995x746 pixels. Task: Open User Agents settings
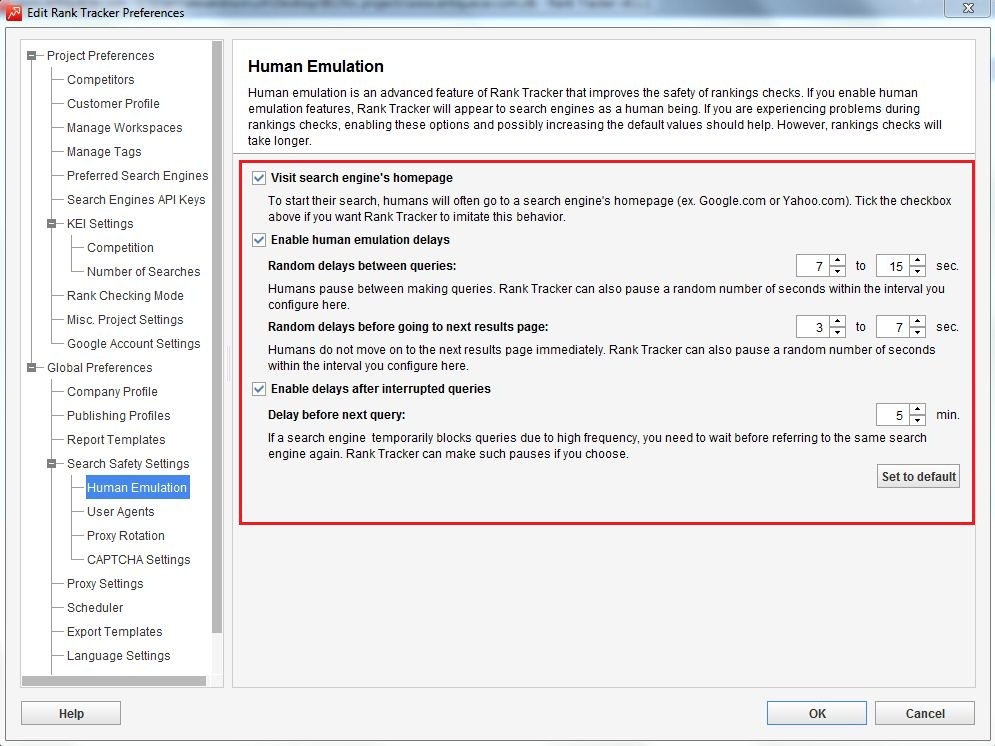(x=121, y=512)
